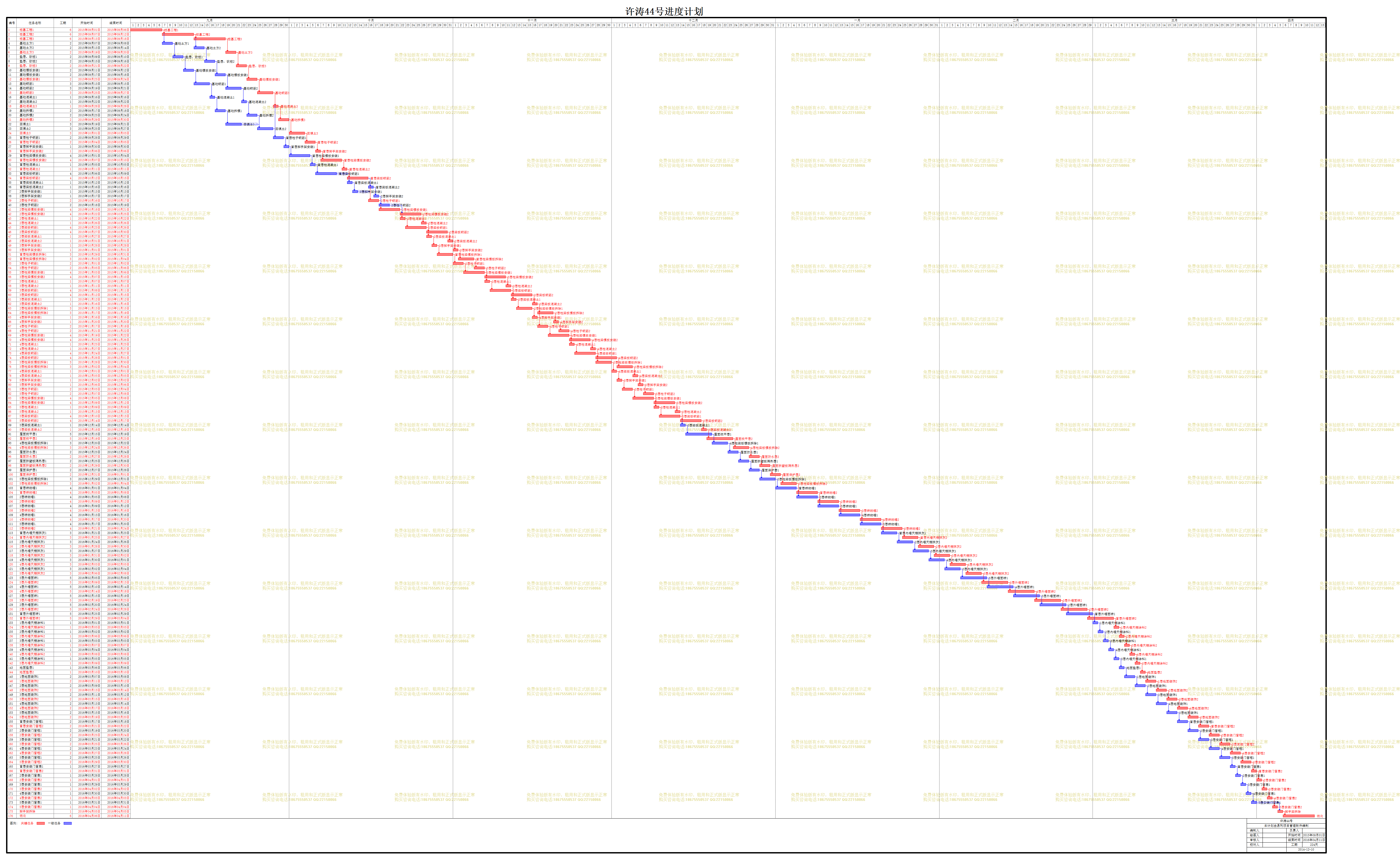
Task: Click the 结束时间 column header
Action: pos(116,23)
